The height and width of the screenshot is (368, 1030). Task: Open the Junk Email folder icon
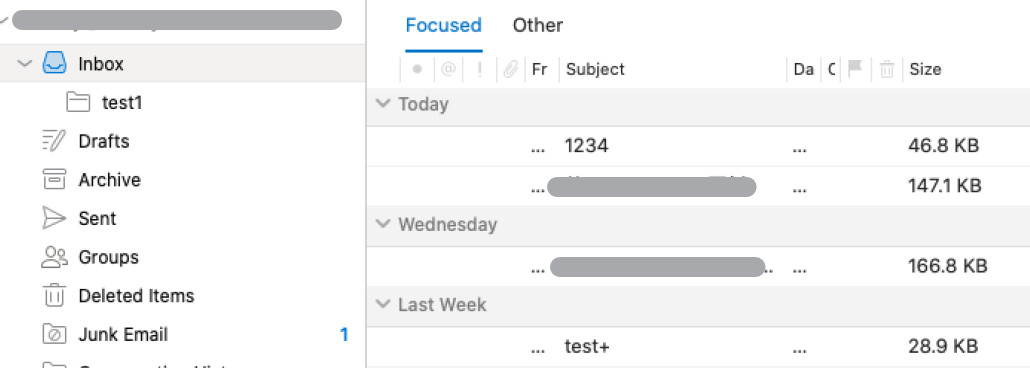[54, 334]
